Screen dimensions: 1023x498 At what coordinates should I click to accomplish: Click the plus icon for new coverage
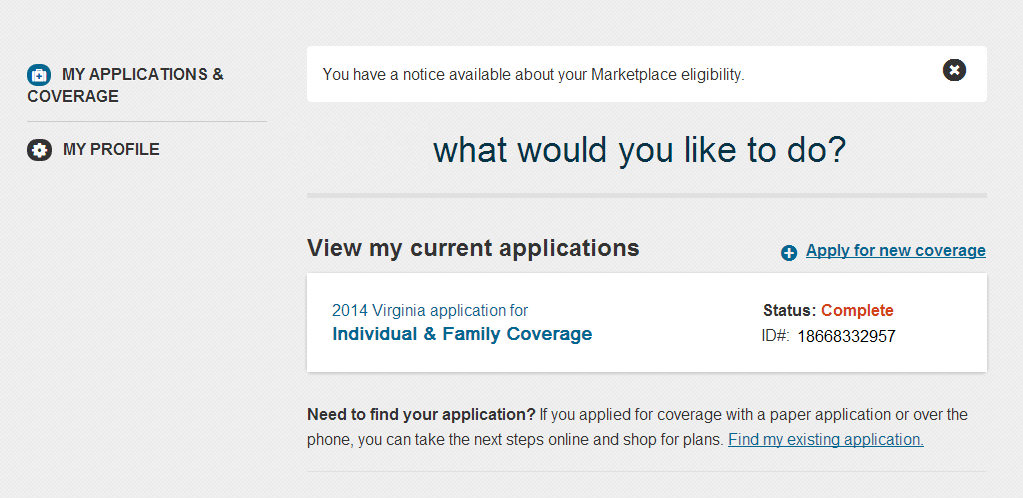789,253
